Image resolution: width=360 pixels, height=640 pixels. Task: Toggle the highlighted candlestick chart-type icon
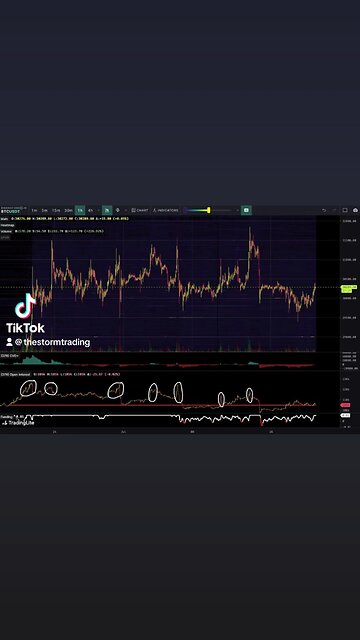point(107,210)
